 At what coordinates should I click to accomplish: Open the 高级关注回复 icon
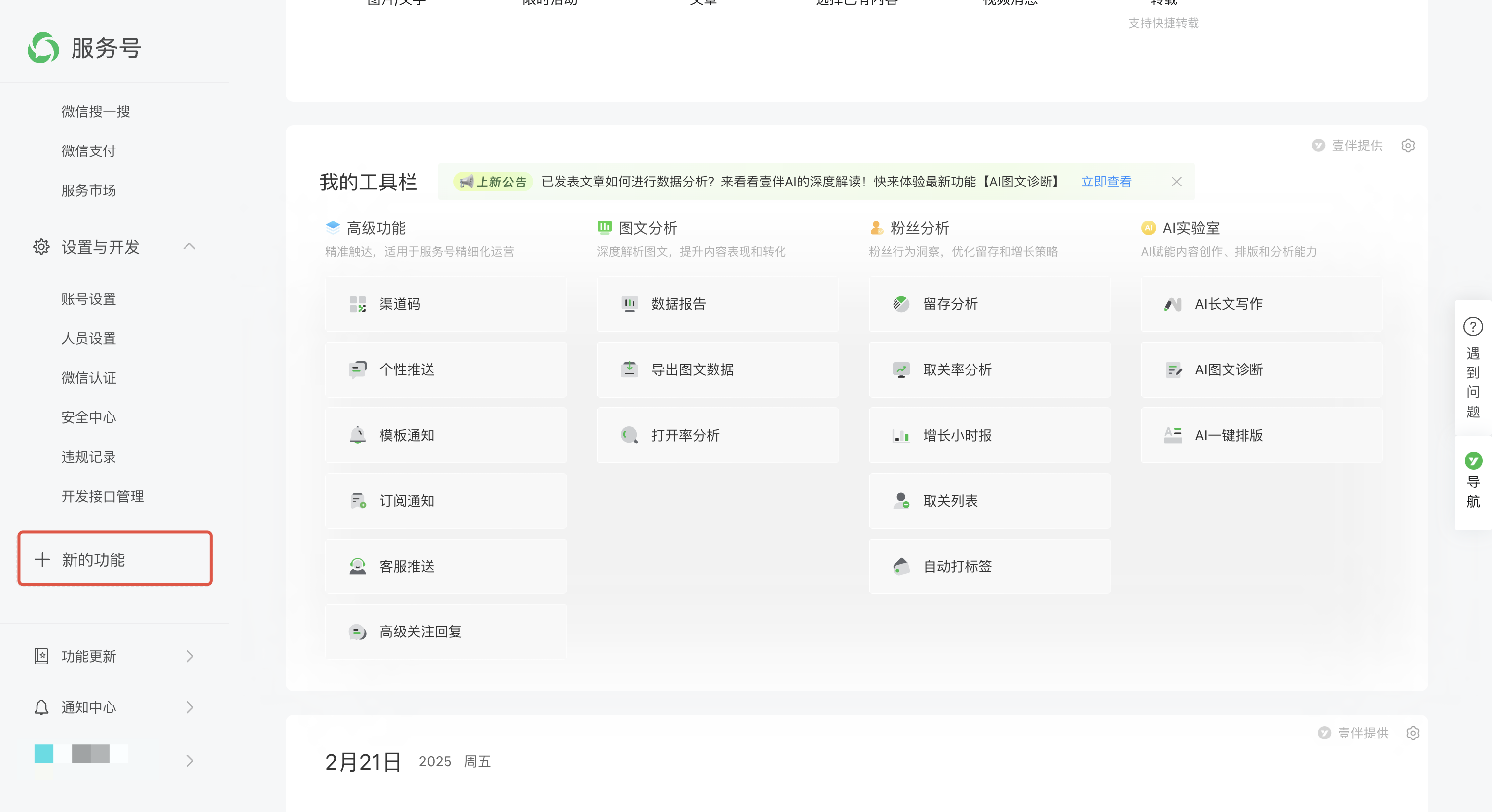tap(357, 631)
